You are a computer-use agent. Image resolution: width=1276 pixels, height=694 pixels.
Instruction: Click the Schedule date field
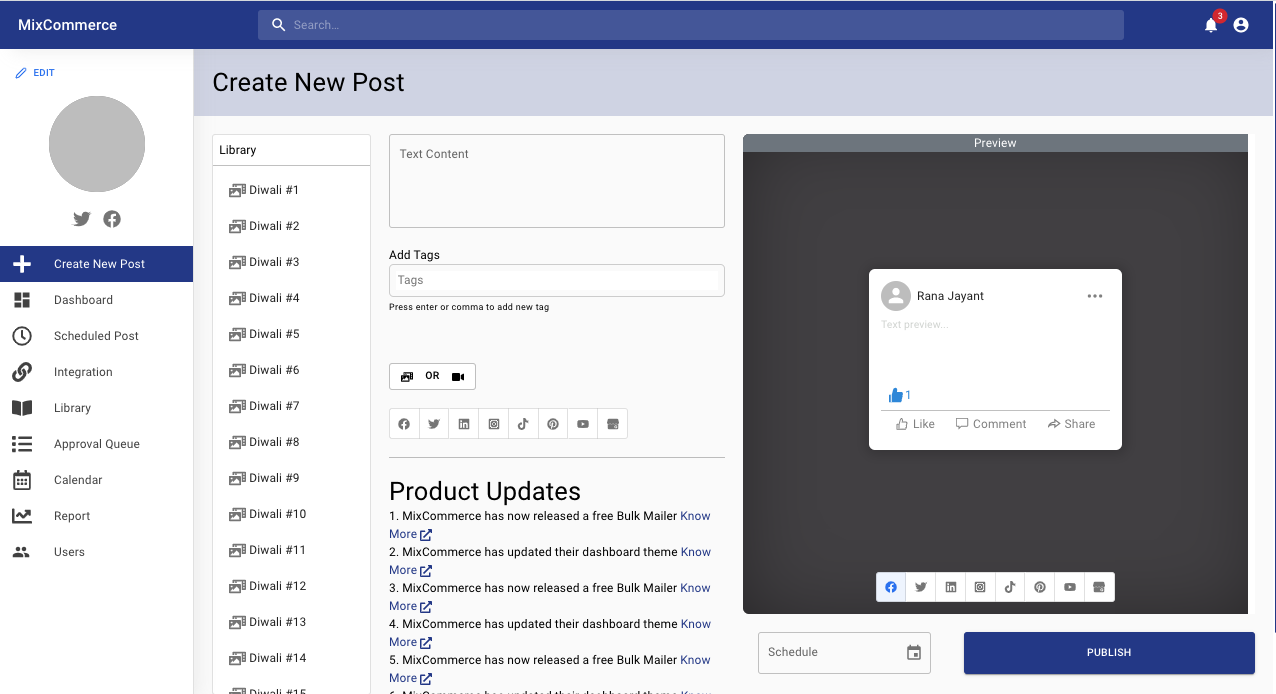[x=844, y=653]
